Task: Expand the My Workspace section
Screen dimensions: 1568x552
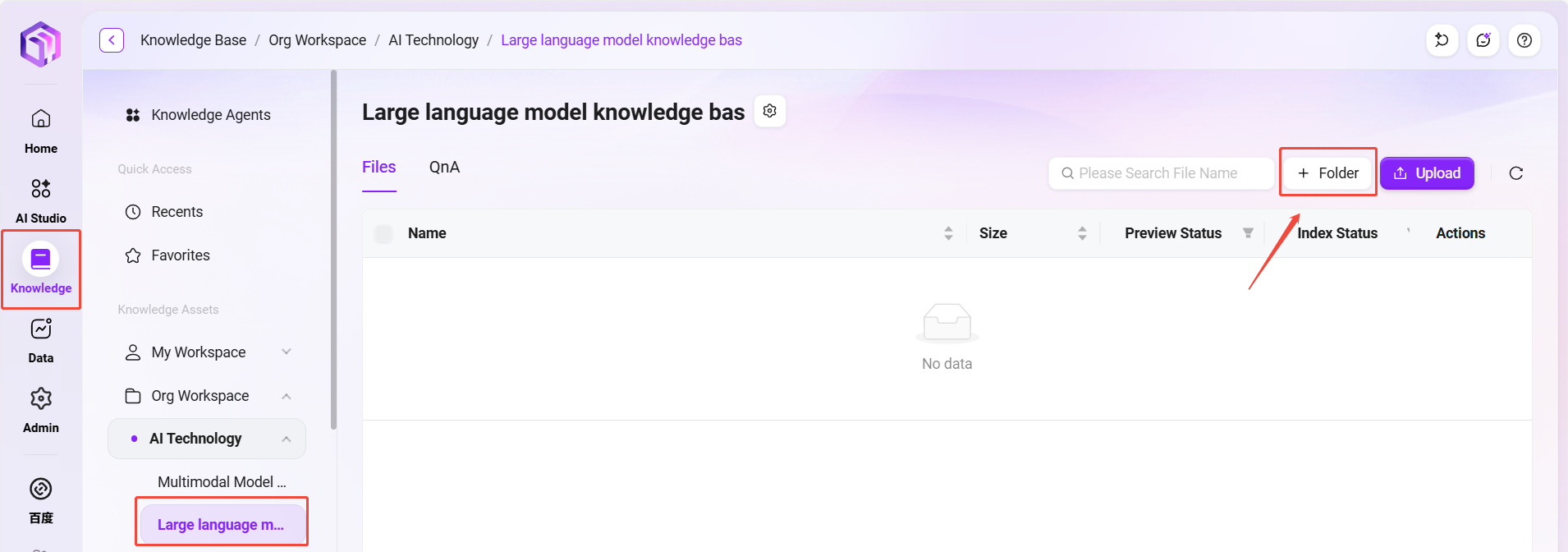Action: (x=287, y=352)
